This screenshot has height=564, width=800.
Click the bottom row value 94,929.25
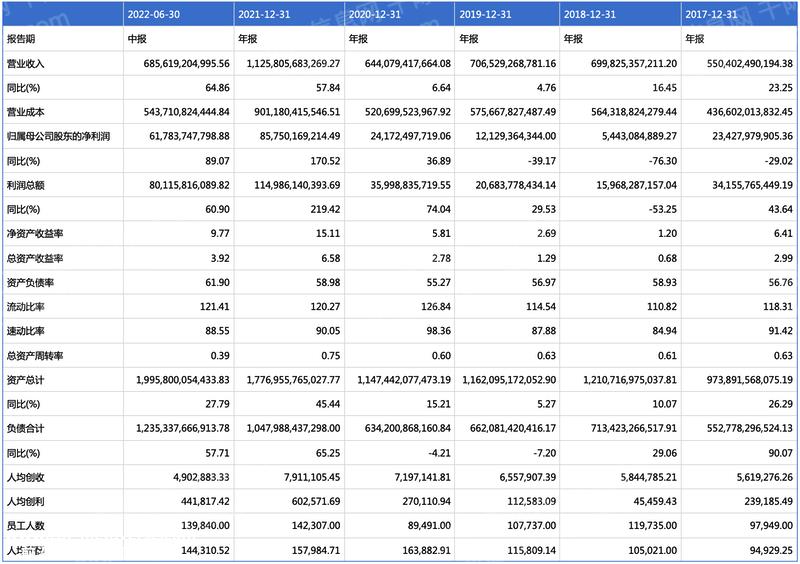(771, 551)
